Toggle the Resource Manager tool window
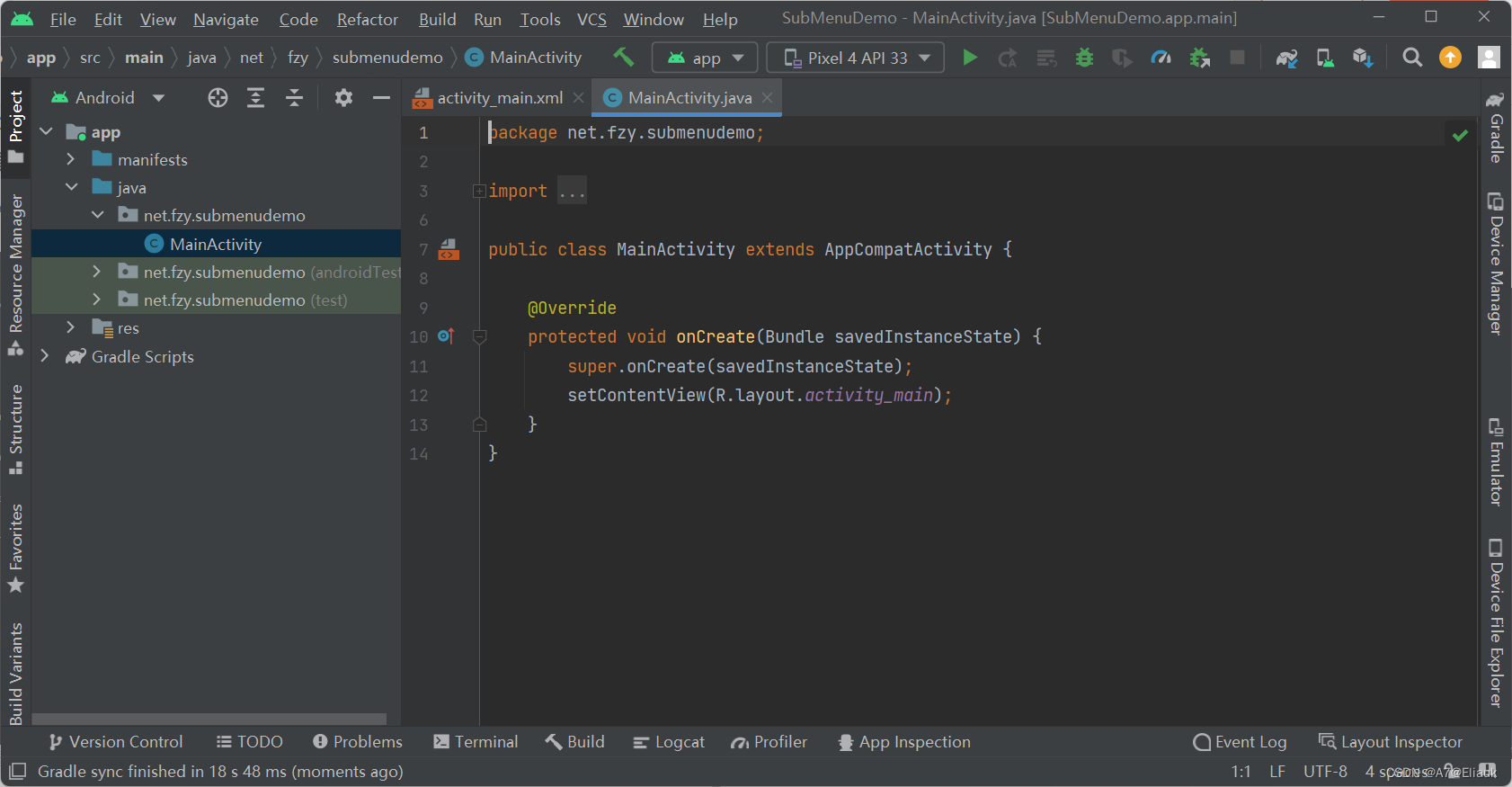The width and height of the screenshot is (1512, 787). coord(16,273)
